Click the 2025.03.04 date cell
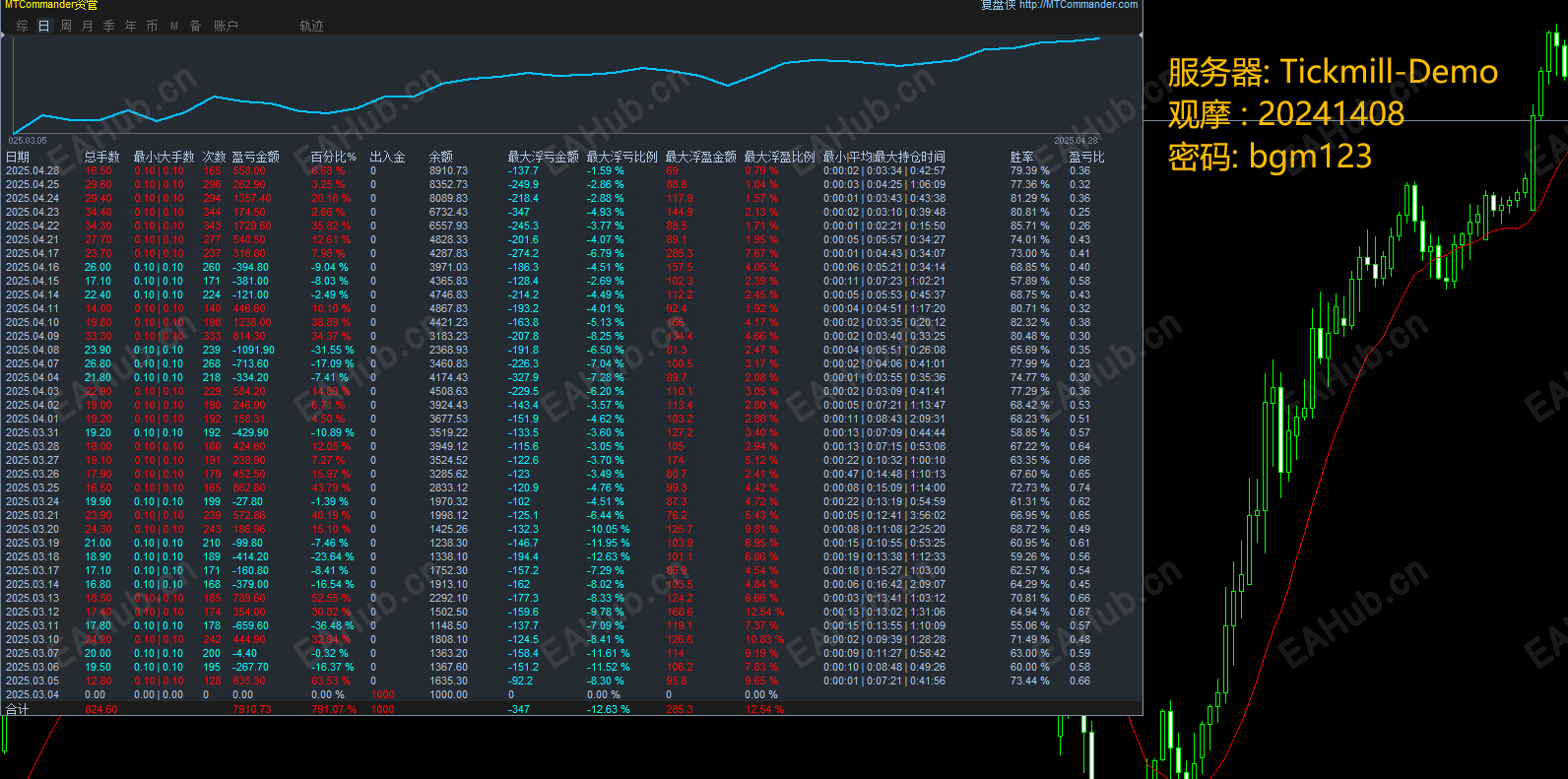The image size is (1568, 779). [33, 694]
